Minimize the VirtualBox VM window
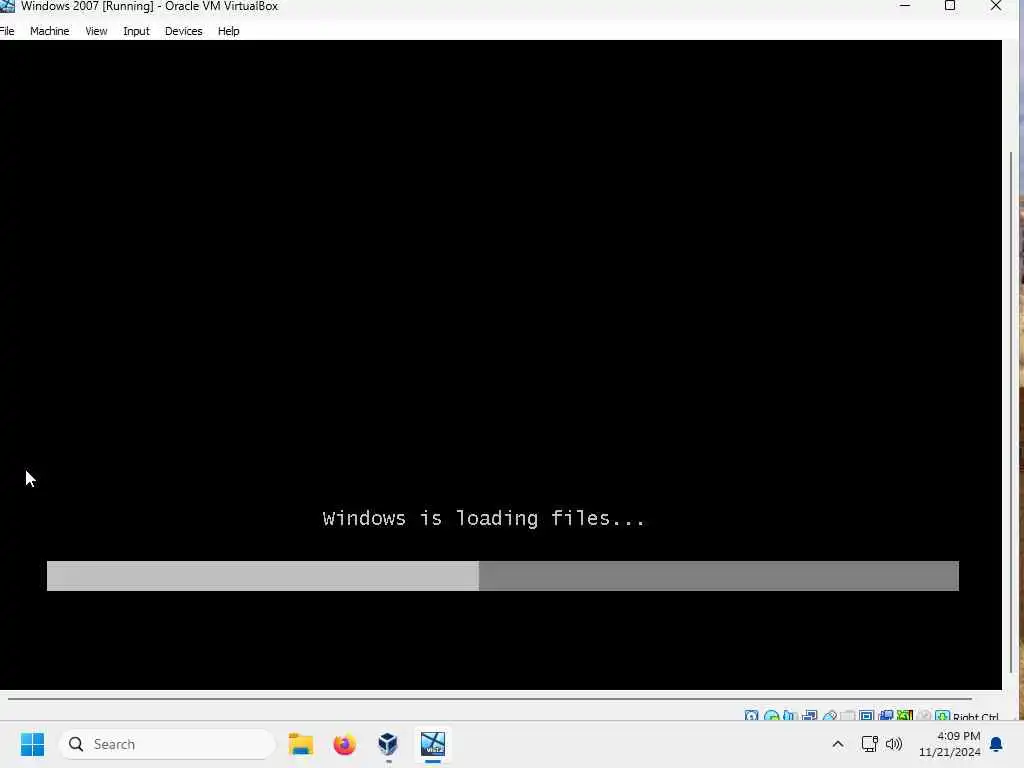Screen dimensions: 1024x768 (904, 6)
